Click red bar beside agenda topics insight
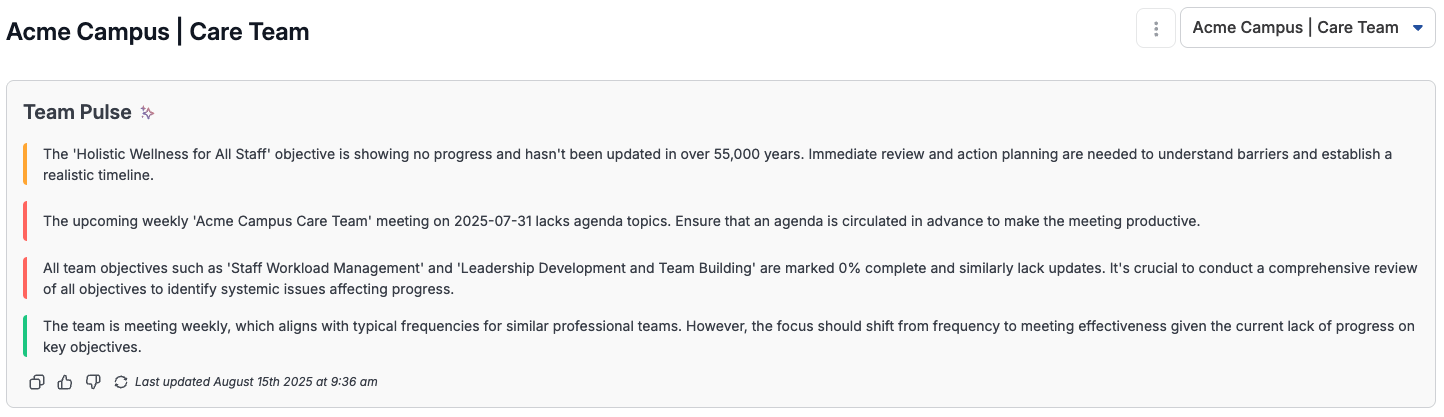 25,221
